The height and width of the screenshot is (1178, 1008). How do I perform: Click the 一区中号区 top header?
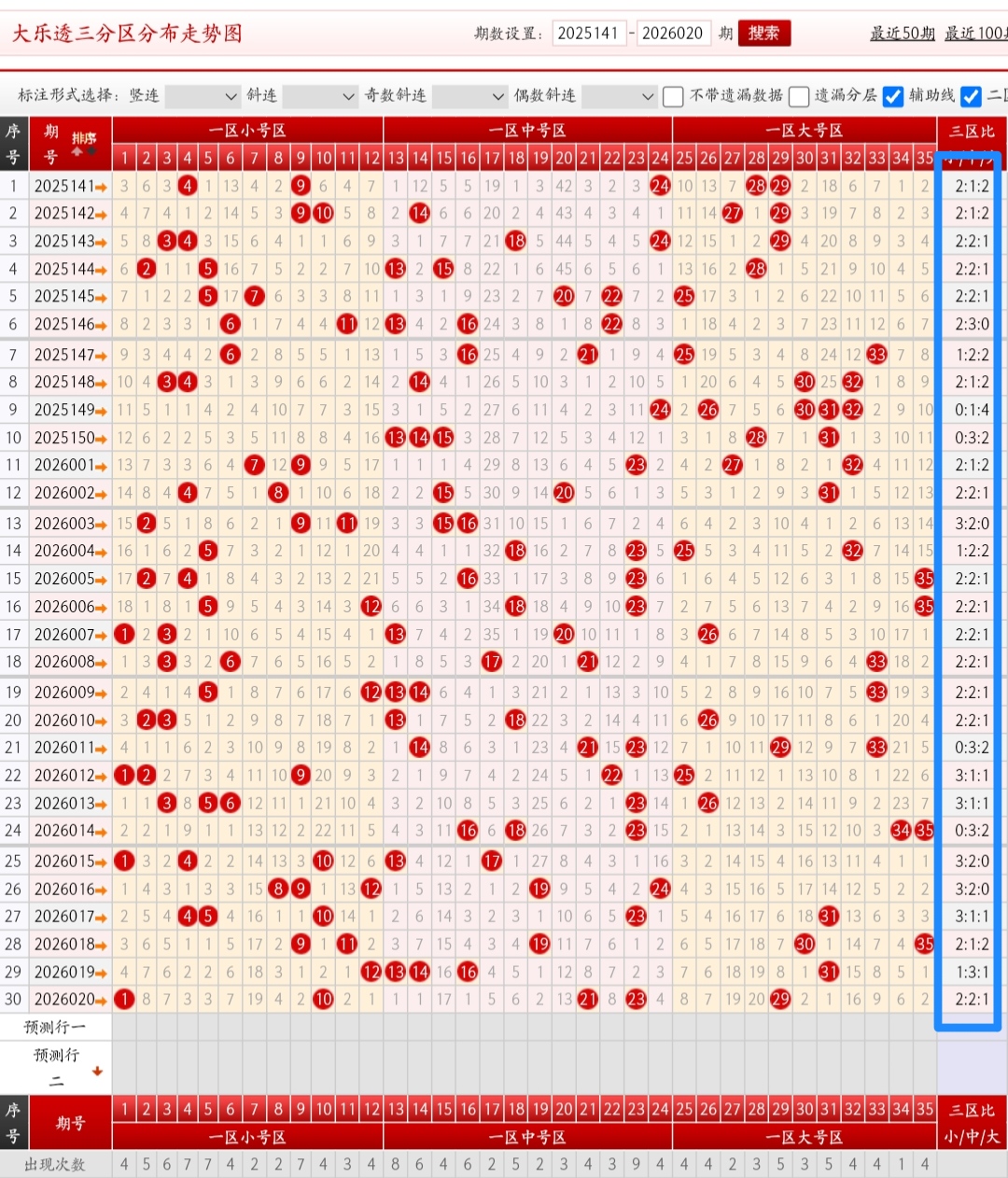527,131
